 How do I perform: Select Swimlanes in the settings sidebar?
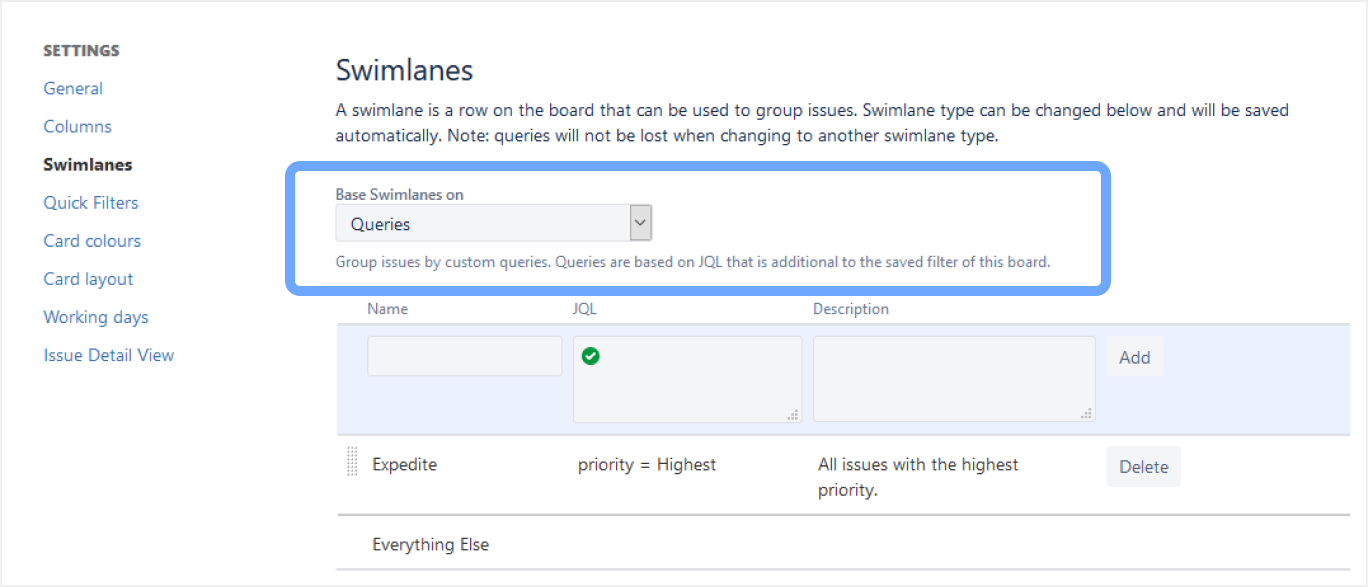click(88, 165)
